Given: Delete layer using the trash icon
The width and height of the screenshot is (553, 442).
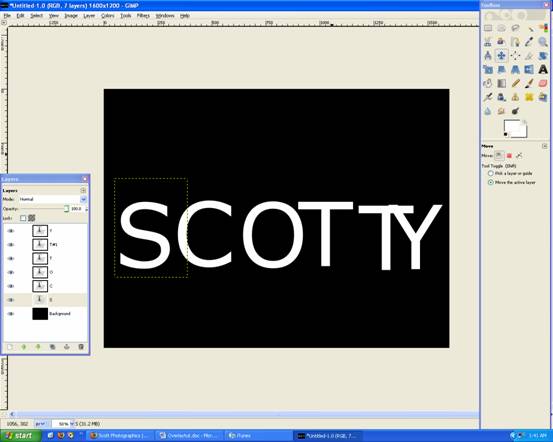Looking at the screenshot, I should coord(81,347).
